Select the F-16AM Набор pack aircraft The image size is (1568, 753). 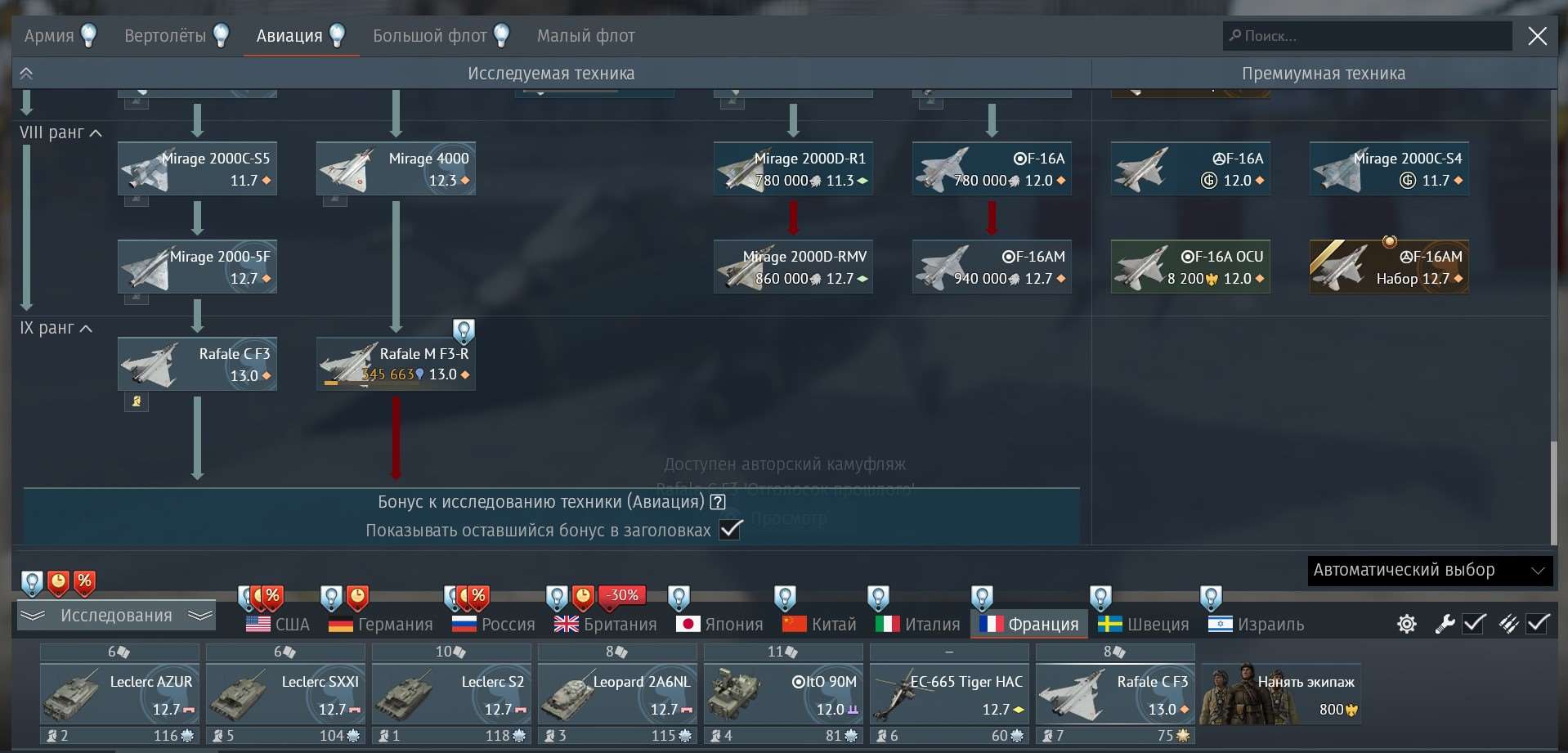[1389, 267]
